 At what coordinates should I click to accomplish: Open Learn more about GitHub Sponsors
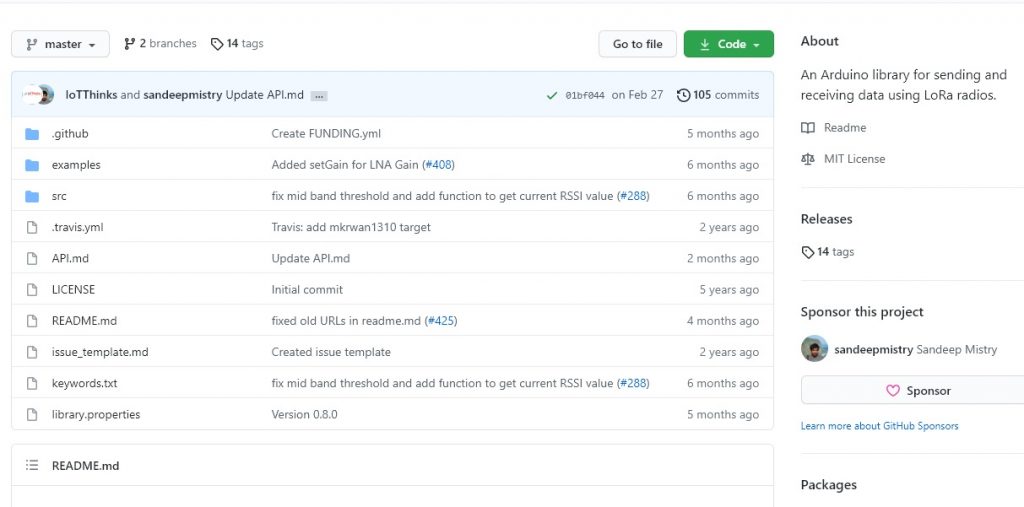pos(880,426)
